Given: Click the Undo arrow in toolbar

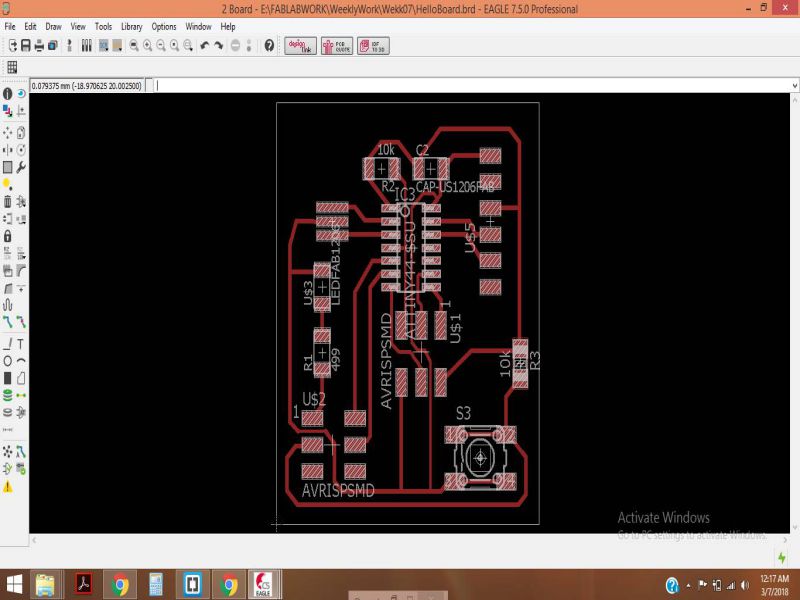Looking at the screenshot, I should click(205, 45).
